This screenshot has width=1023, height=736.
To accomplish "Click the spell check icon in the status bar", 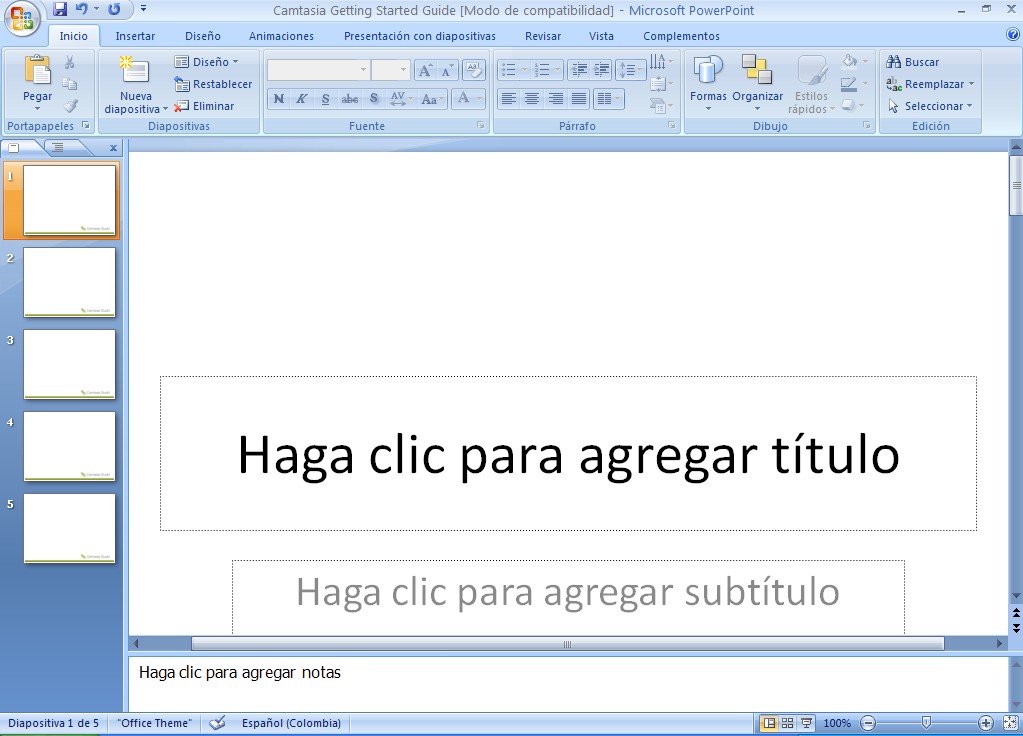I will [x=217, y=723].
